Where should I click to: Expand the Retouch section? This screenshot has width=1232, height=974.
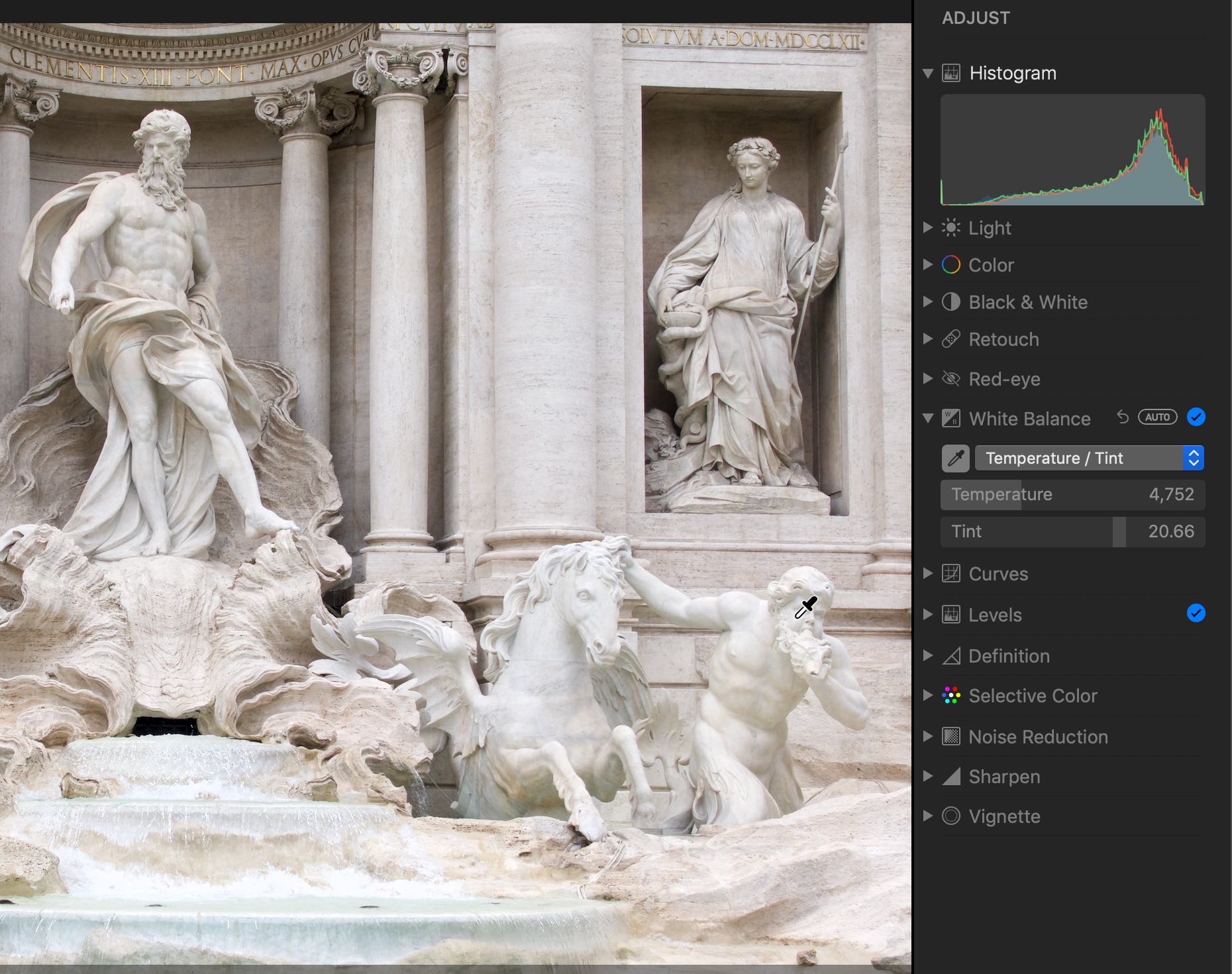tap(928, 339)
